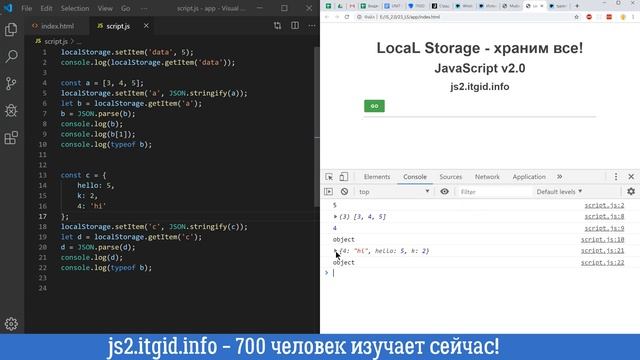This screenshot has width=640, height=360.
Task: Open the Chrome three-dot menu
Action: [x=633, y=17]
